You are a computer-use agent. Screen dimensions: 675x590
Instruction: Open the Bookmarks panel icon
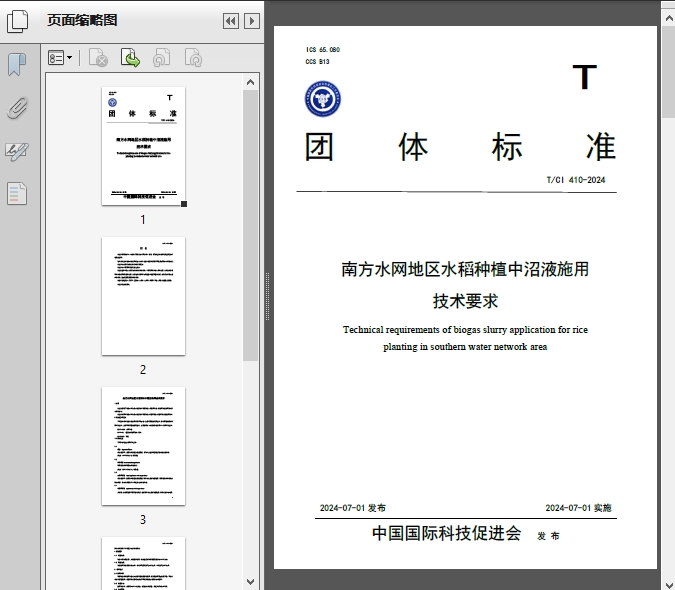pyautogui.click(x=17, y=65)
